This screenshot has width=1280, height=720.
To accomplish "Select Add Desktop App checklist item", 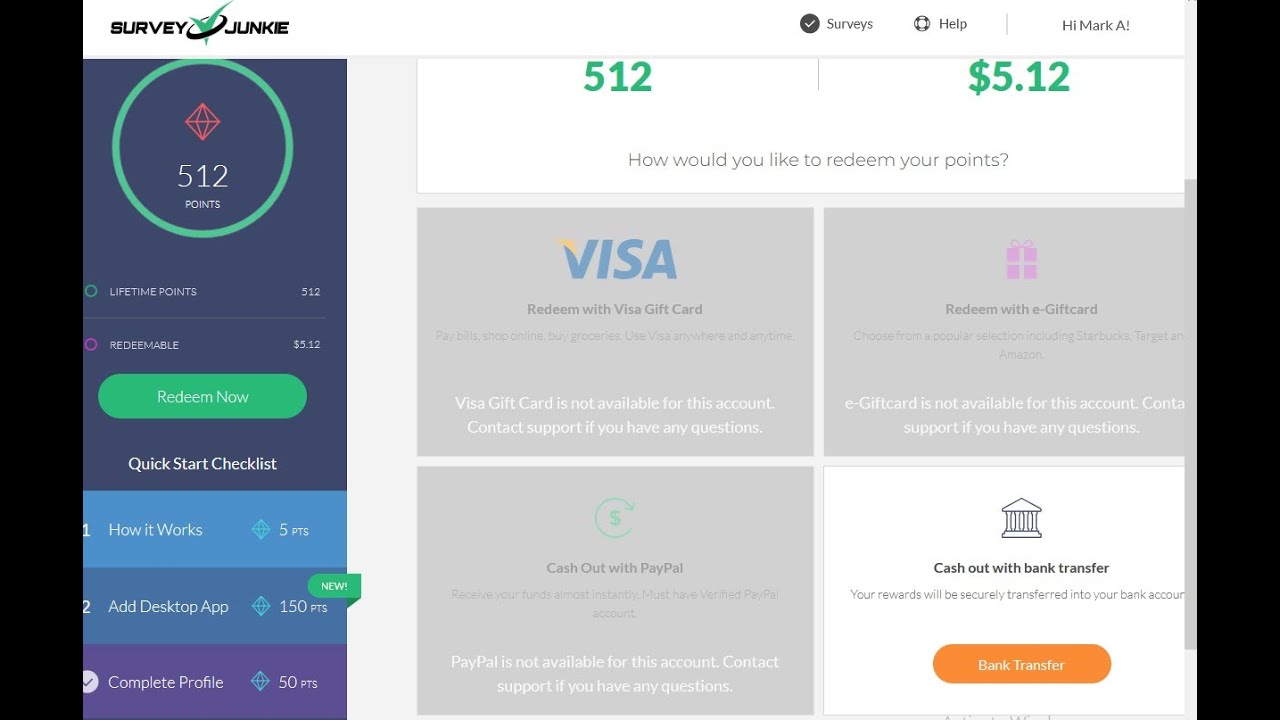I will pos(168,606).
